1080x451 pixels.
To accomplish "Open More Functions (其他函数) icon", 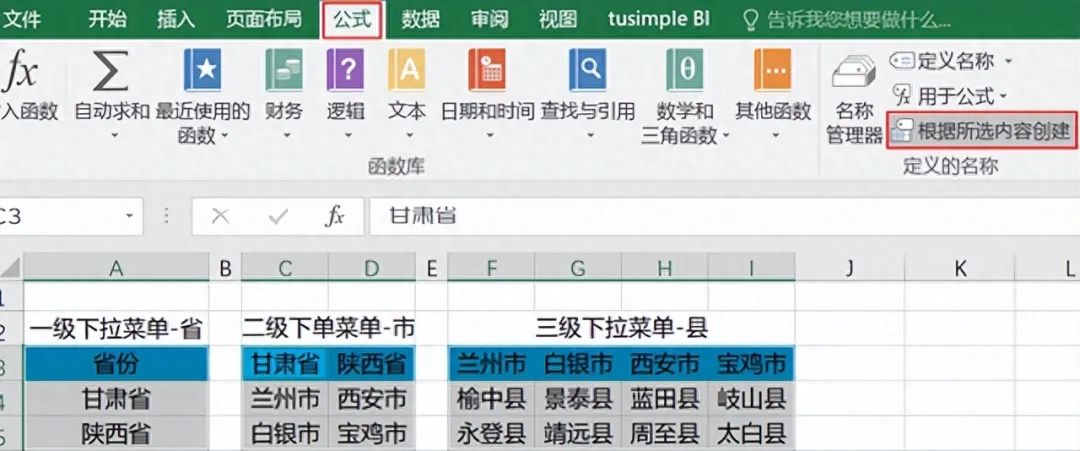I will coord(773,71).
